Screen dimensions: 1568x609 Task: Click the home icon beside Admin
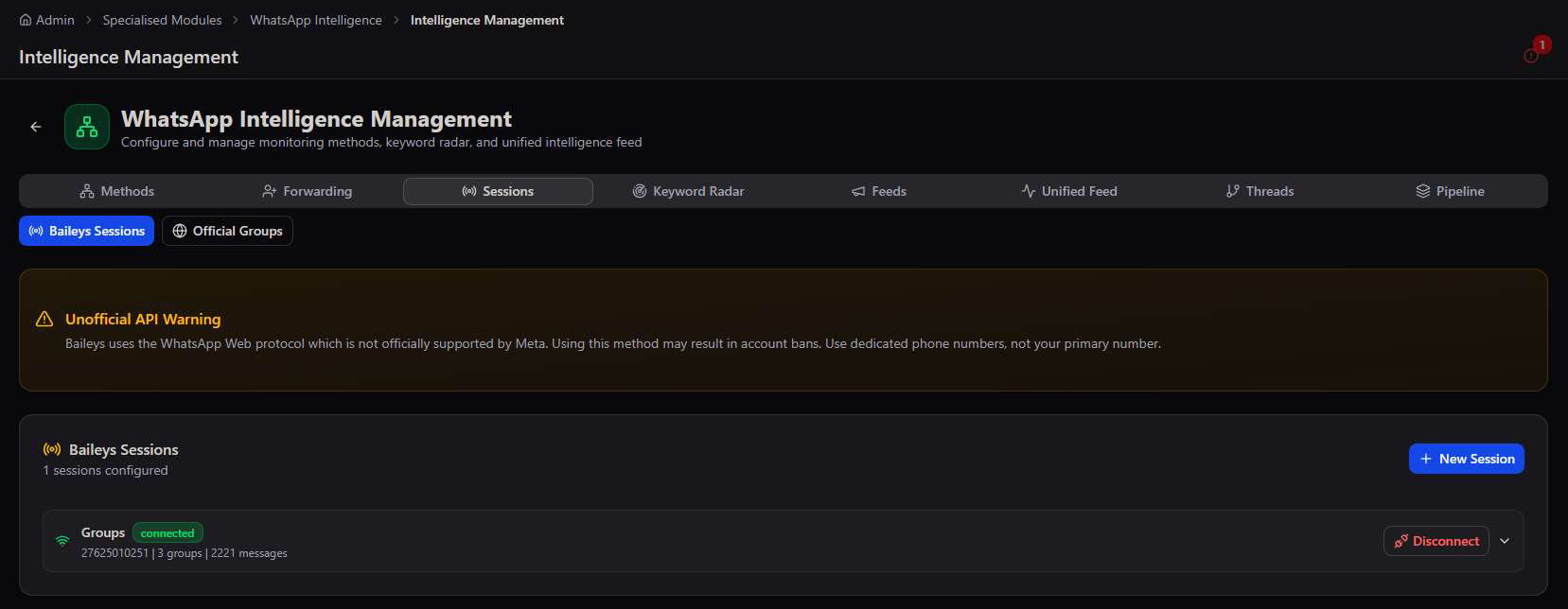(26, 20)
